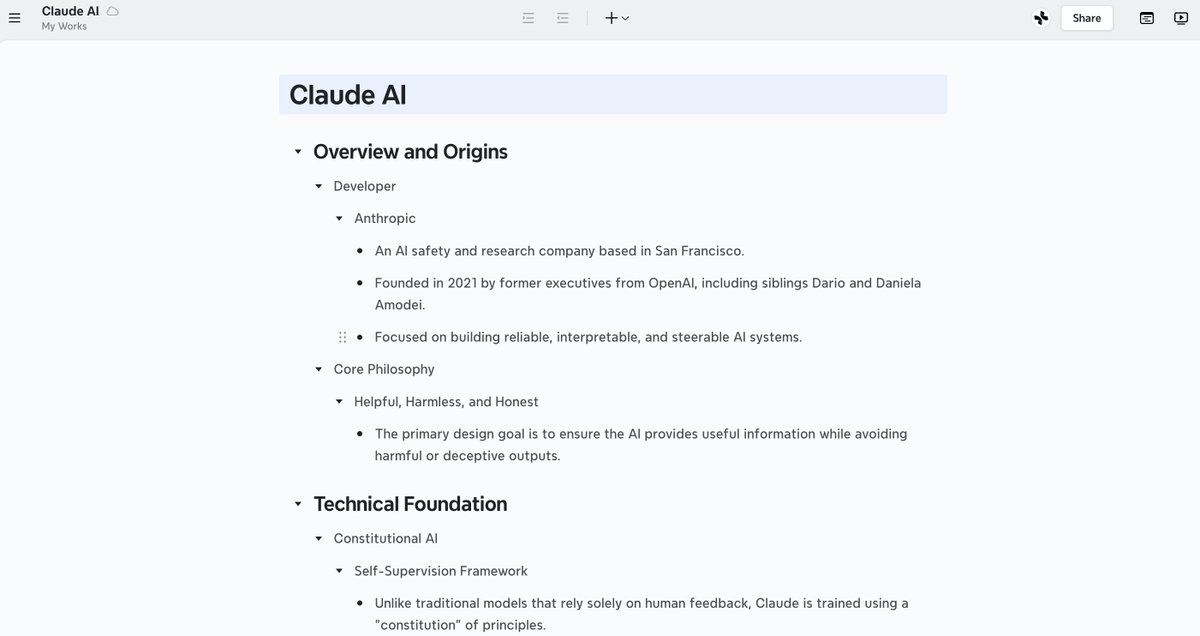
Task: Click the Overview and Origins heading
Action: coord(410,152)
